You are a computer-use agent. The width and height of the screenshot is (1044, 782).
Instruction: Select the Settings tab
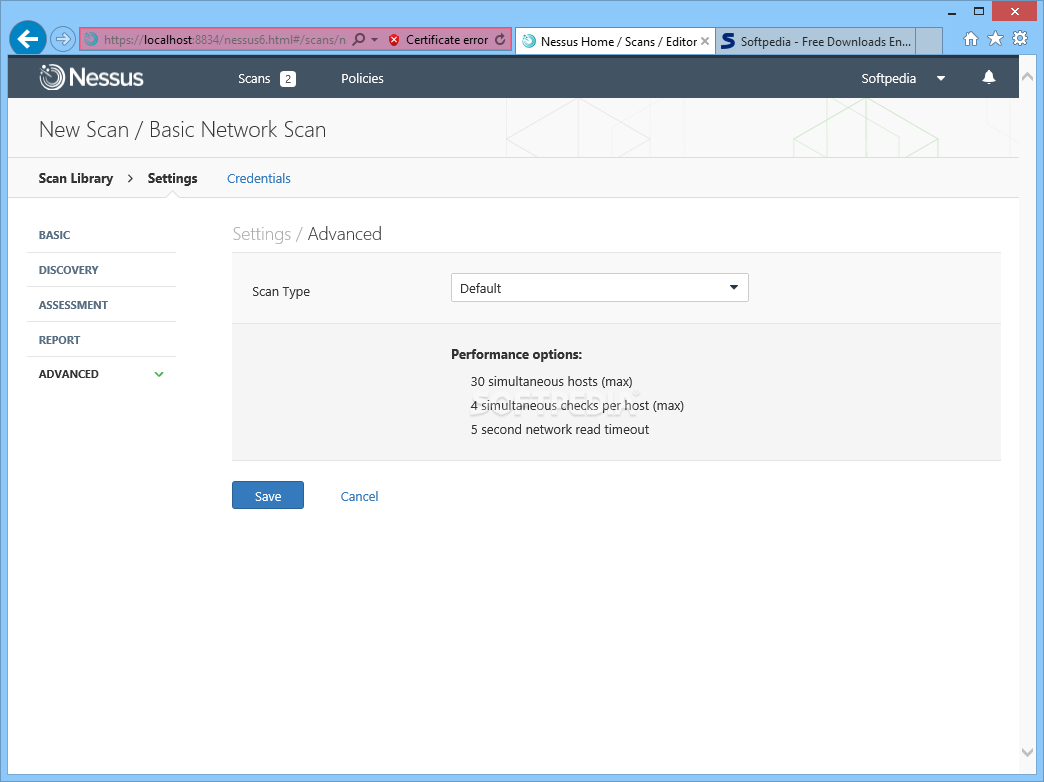(172, 179)
